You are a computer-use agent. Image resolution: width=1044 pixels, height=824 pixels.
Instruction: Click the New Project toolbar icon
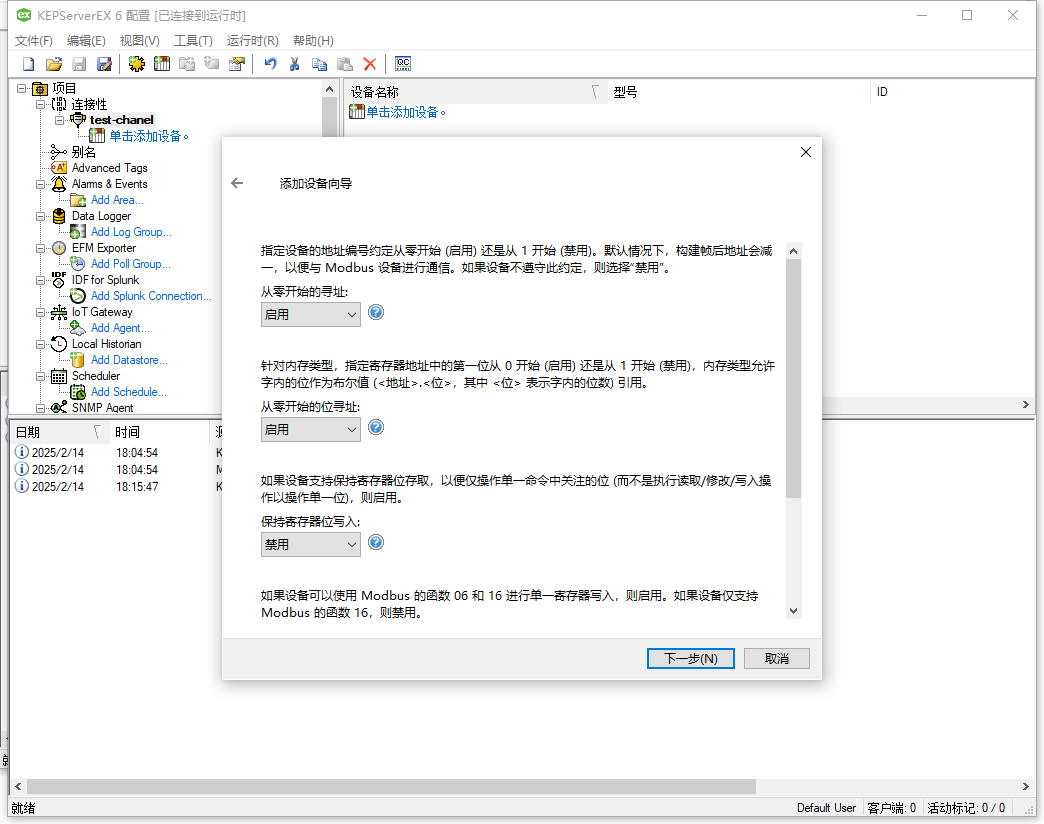[29, 64]
